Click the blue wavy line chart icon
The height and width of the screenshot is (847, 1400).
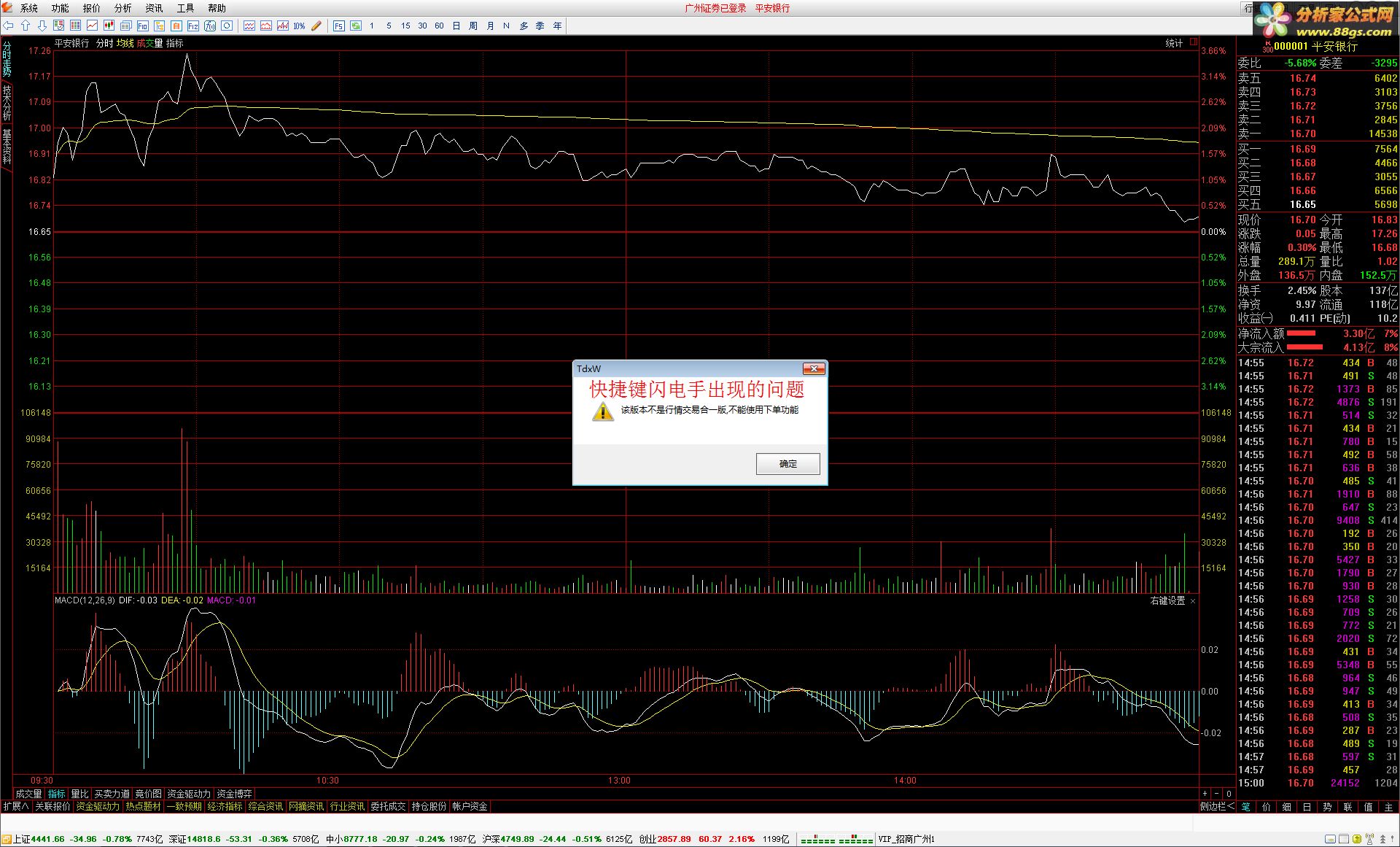click(249, 26)
